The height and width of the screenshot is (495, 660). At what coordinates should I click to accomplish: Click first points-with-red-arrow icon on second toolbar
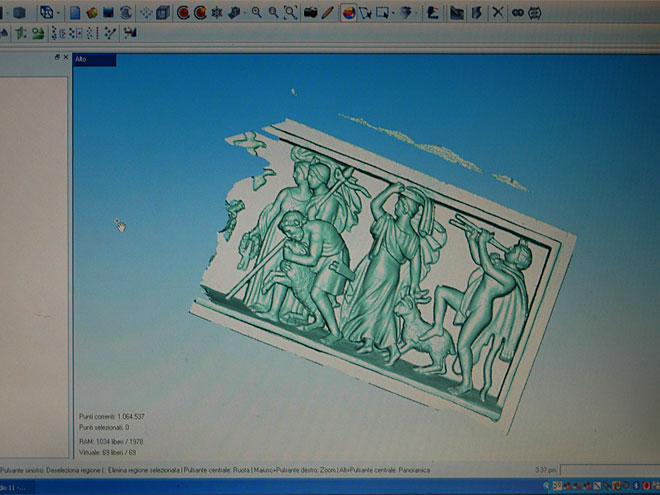(x=59, y=33)
